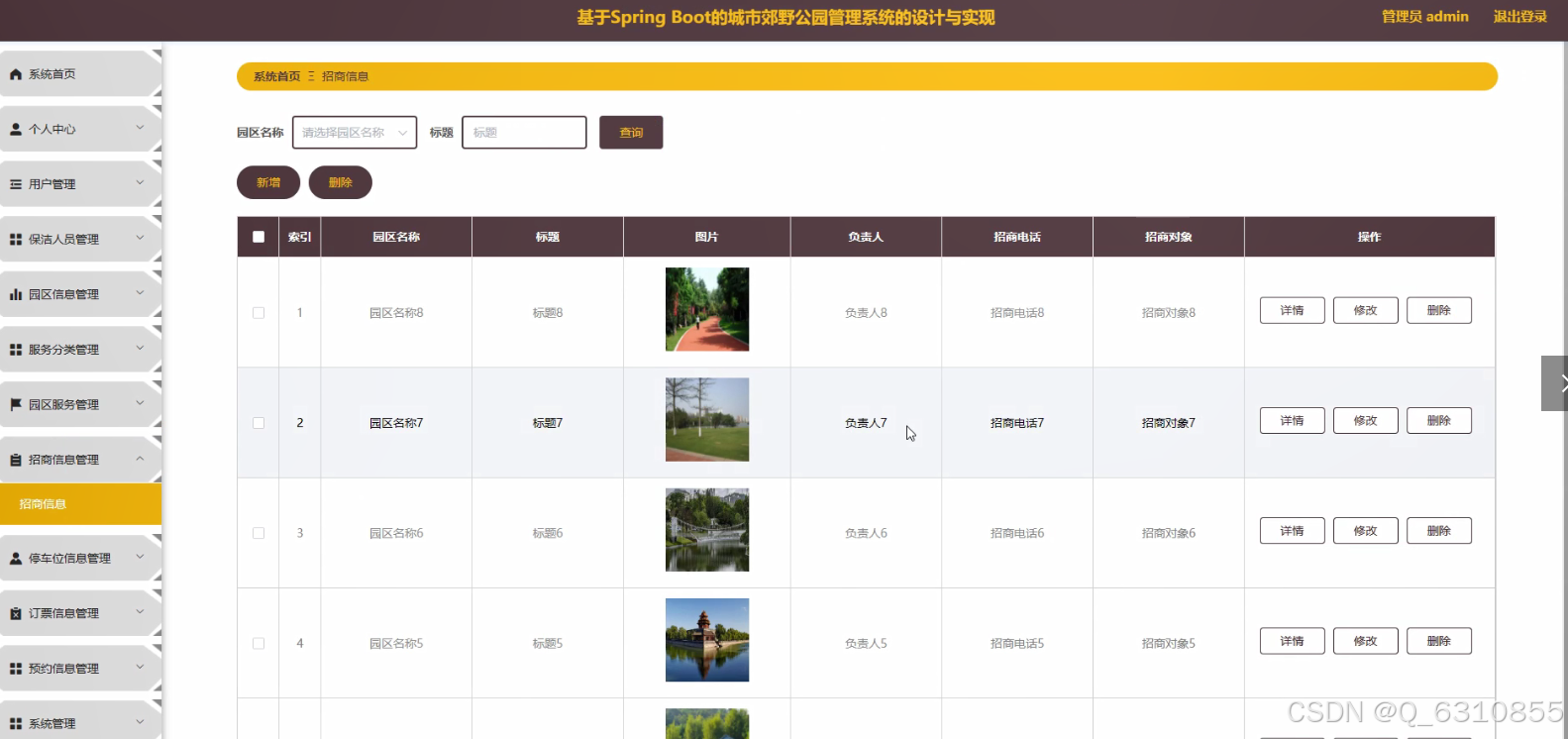
Task: Click the 删除 batch delete button above table
Action: click(341, 182)
